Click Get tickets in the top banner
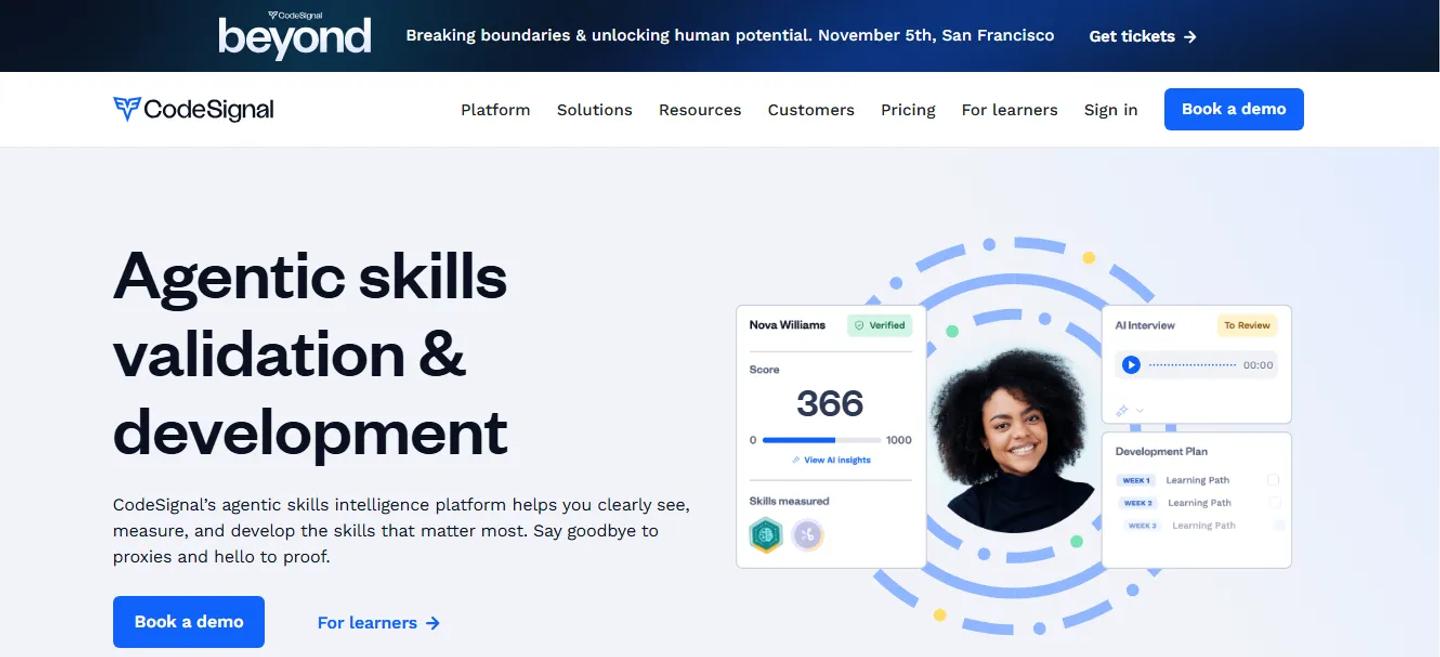 pos(1143,36)
